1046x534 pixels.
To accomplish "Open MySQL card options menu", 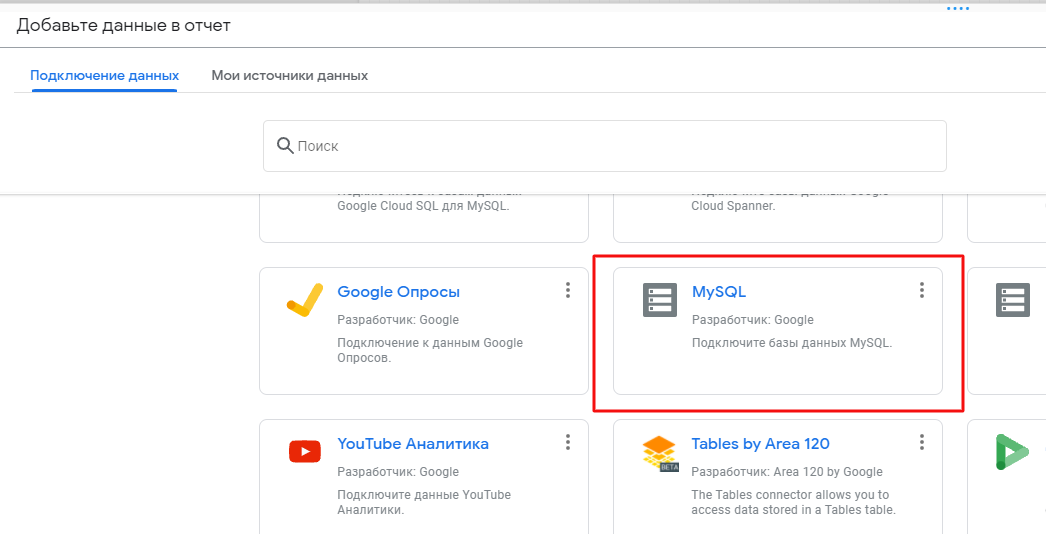I will (x=922, y=290).
